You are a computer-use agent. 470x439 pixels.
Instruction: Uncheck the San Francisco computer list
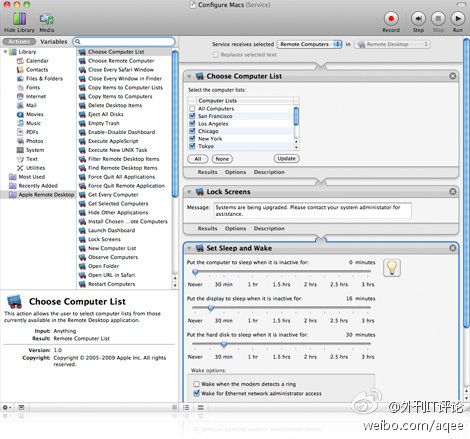coord(192,116)
